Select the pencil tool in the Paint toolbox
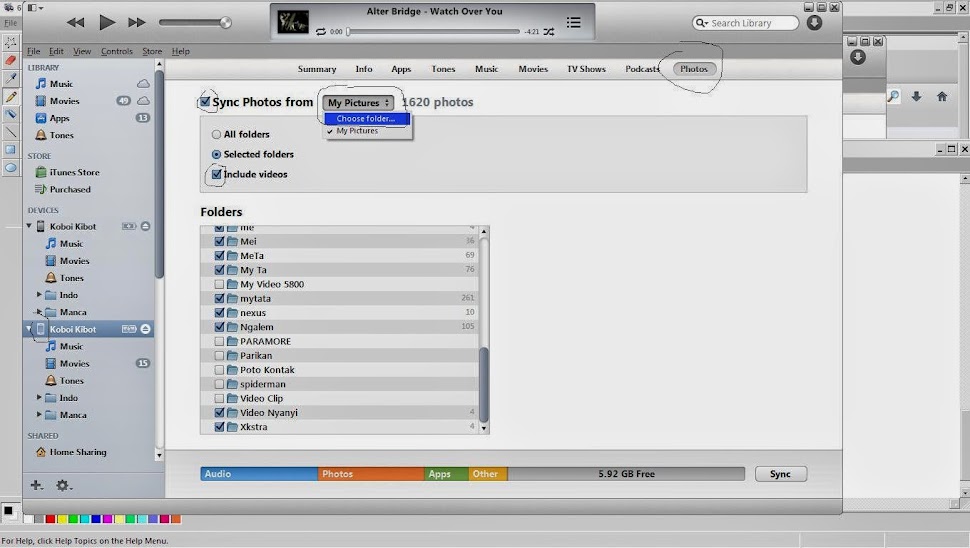The image size is (970, 548). (x=11, y=96)
